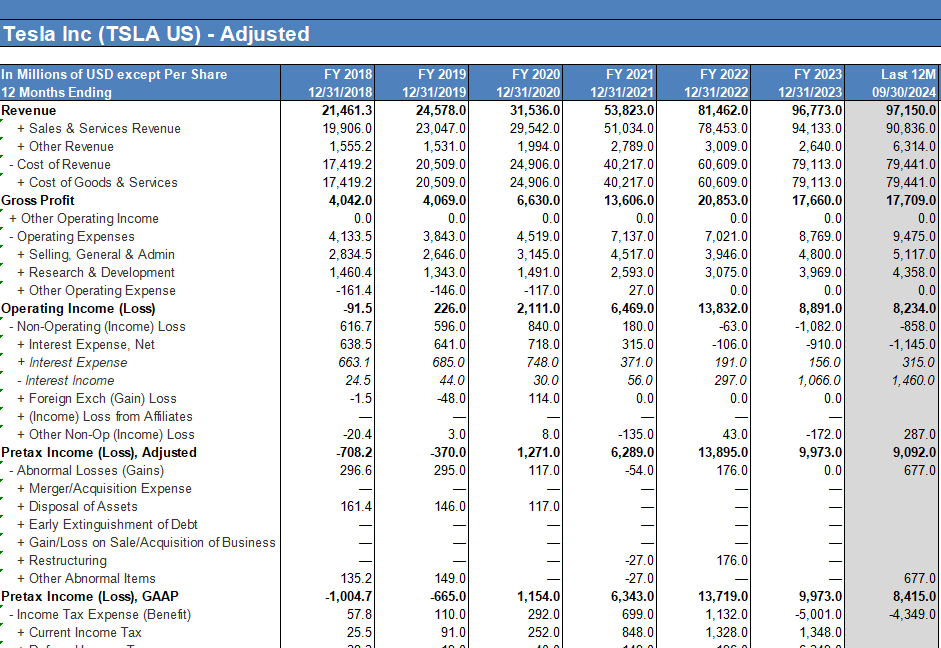Select '+ Selling, General & Admin' label

[95, 254]
